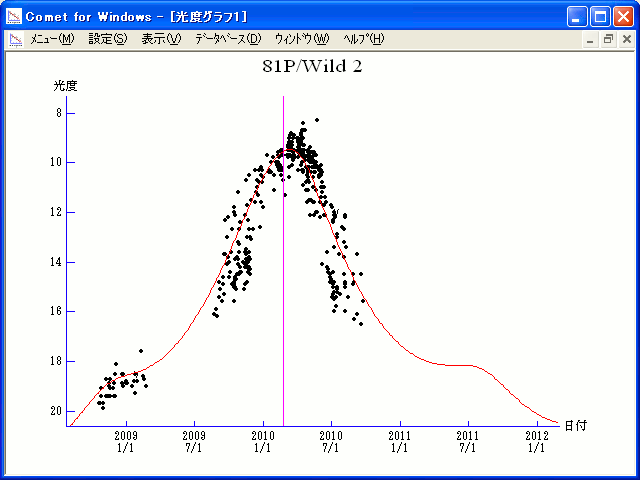Click magnitude 14 axis label
Viewport: 640px width, 480px height.
click(56, 262)
